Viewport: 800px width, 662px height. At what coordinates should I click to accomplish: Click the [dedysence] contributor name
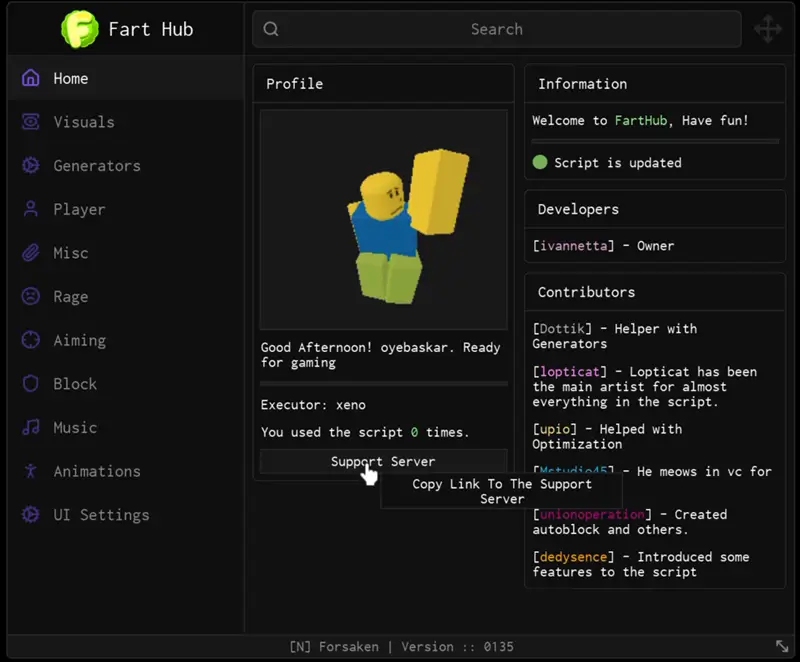click(x=573, y=557)
